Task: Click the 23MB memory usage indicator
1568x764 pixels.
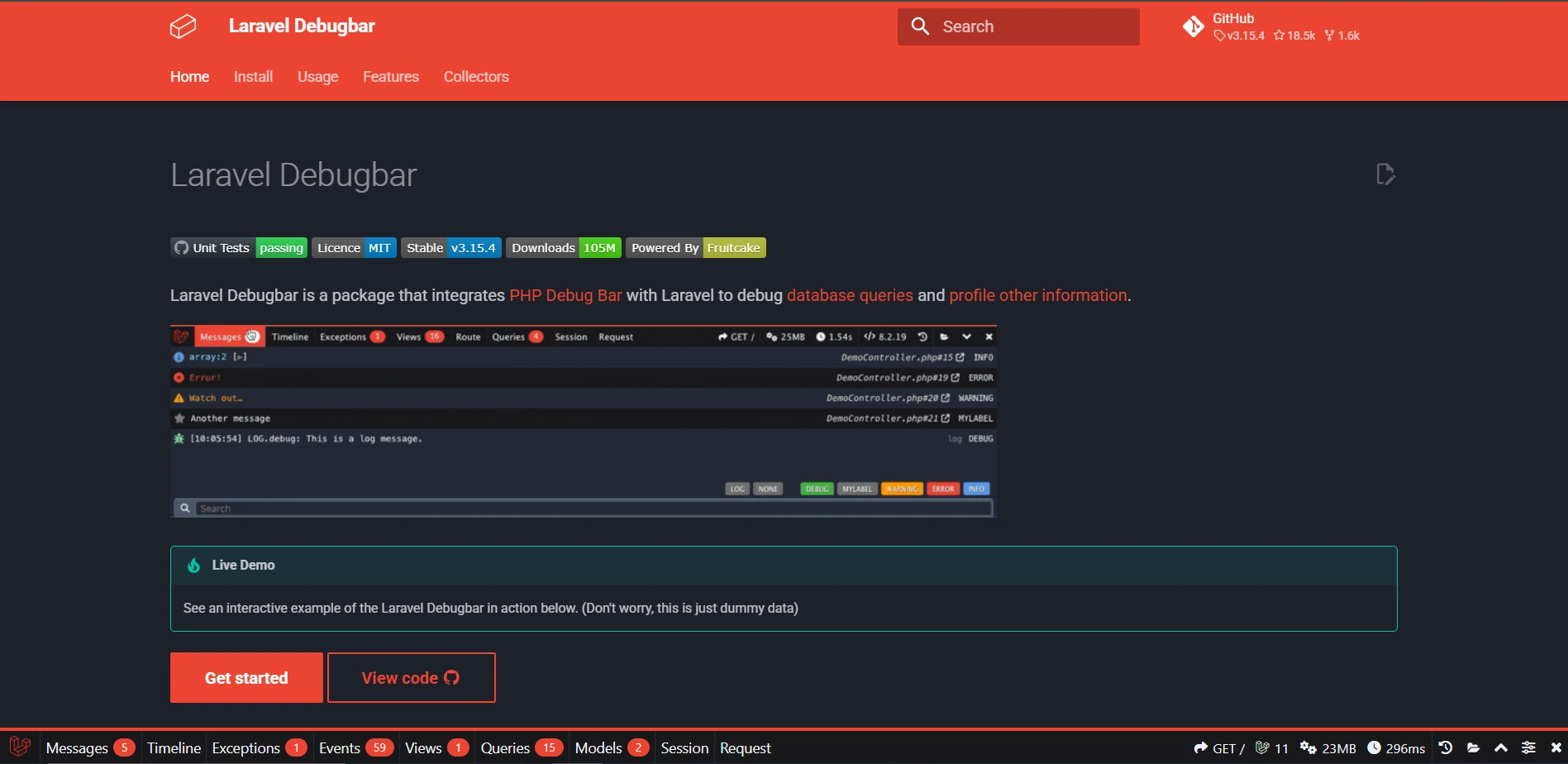Action: (x=1328, y=747)
